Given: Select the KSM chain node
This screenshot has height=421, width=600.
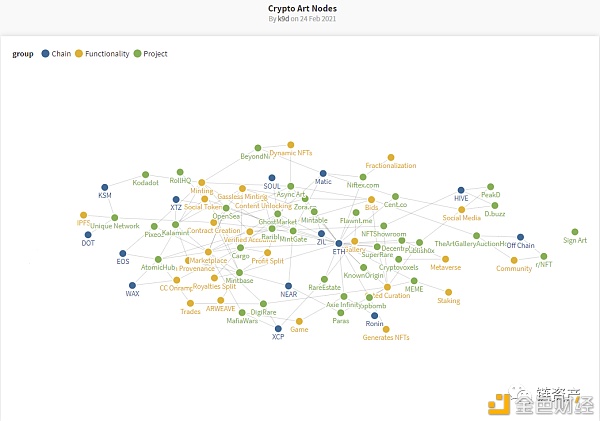Looking at the screenshot, I should (104, 187).
